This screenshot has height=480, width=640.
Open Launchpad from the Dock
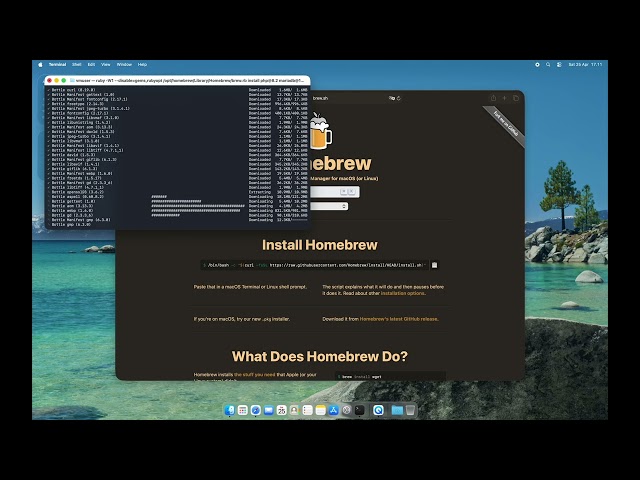(242, 410)
